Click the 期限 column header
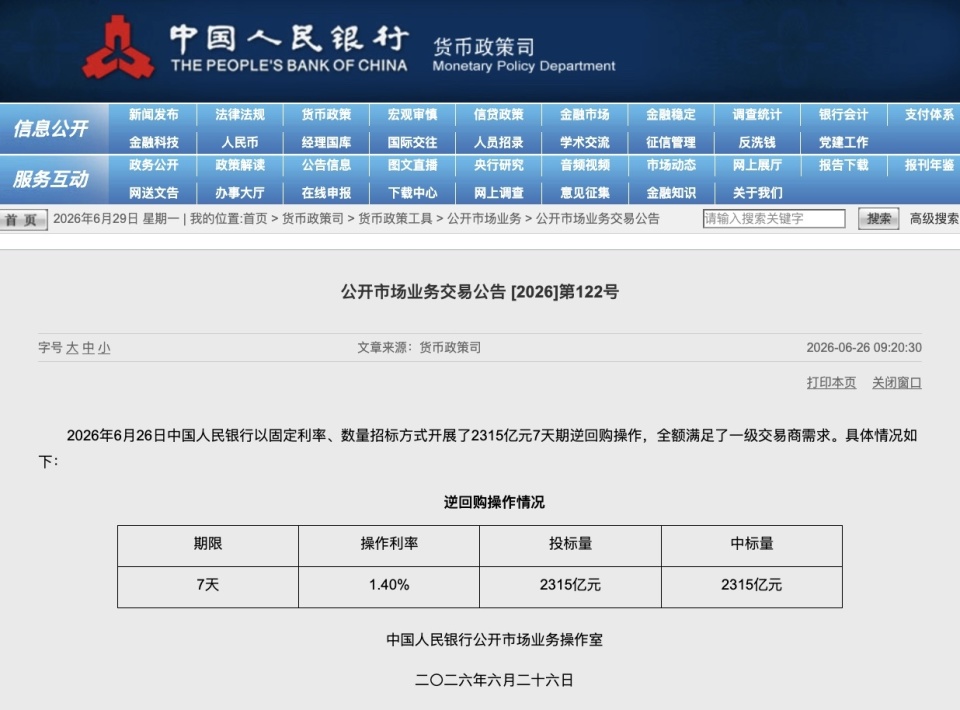Screen dimensions: 960x710 (208, 545)
